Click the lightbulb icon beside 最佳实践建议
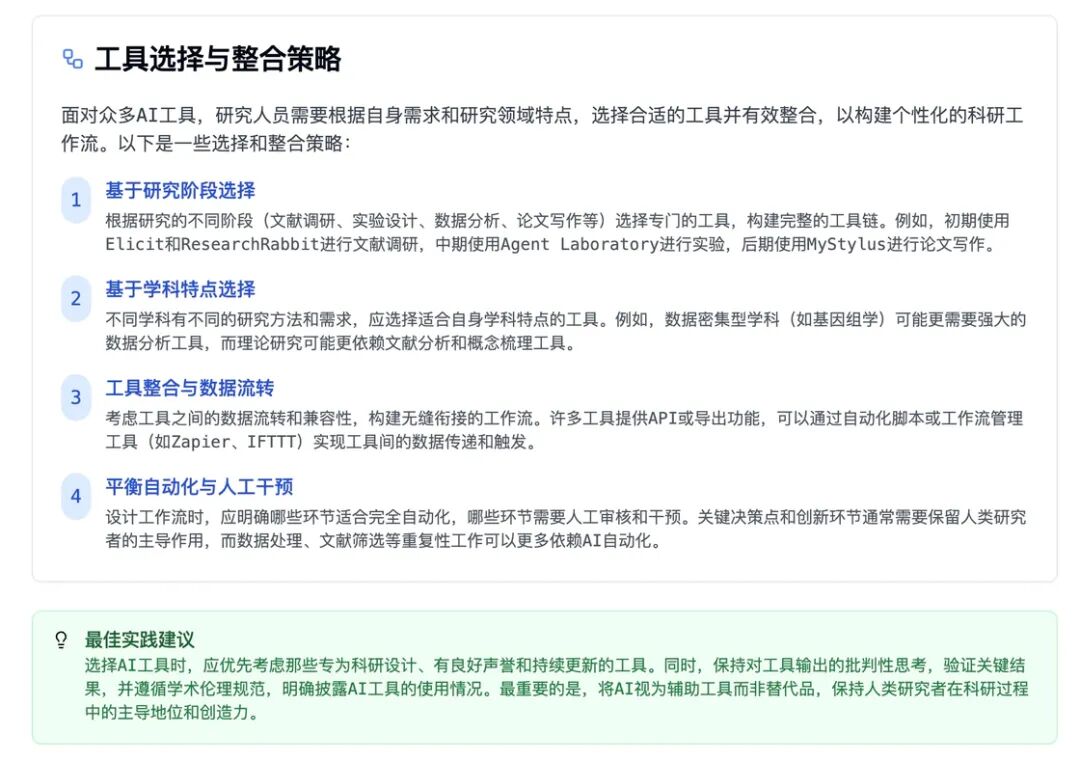This screenshot has width=1080, height=761. tap(61, 640)
